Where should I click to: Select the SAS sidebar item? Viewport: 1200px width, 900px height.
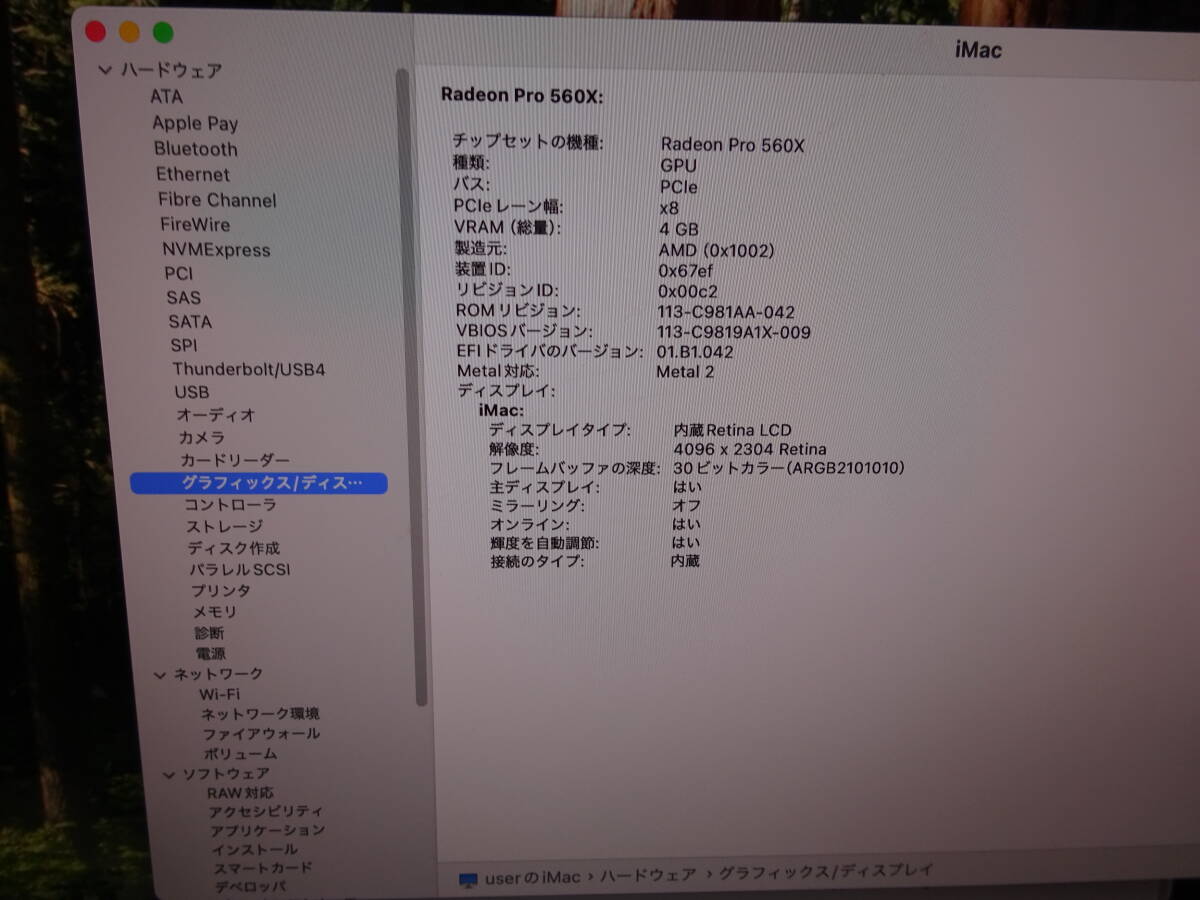pos(184,298)
